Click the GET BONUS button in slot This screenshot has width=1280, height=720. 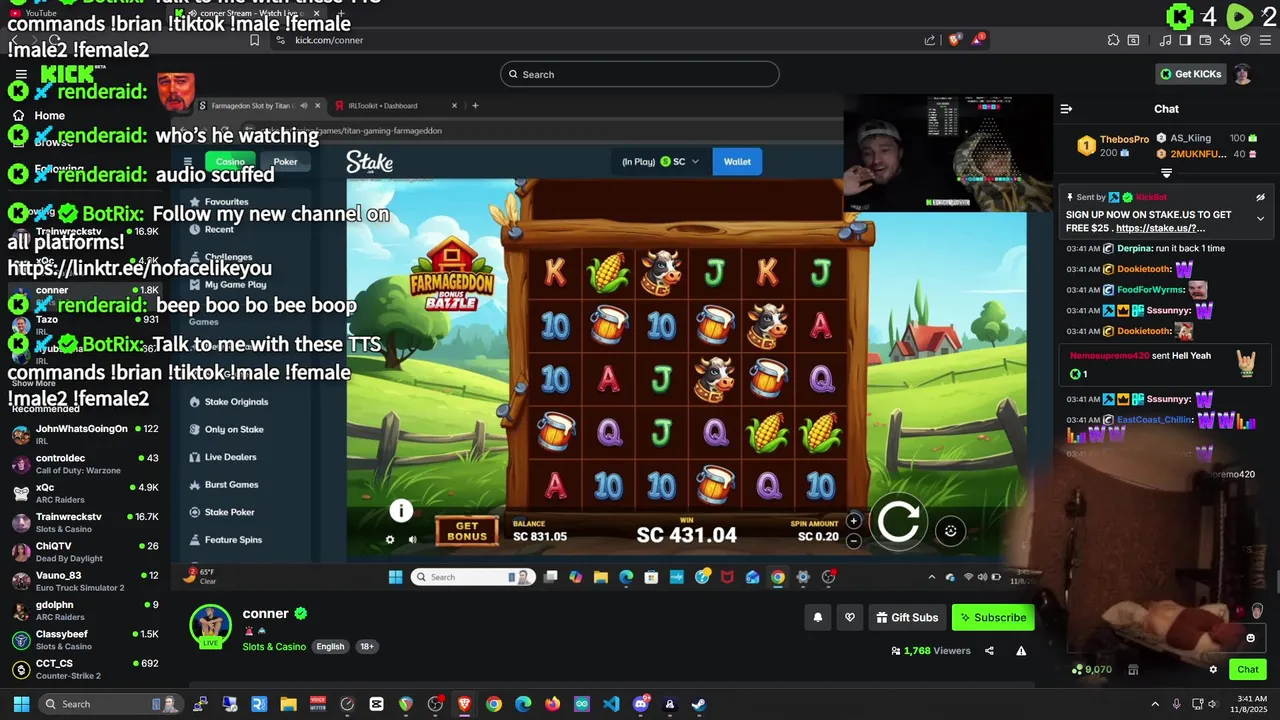tap(466, 531)
